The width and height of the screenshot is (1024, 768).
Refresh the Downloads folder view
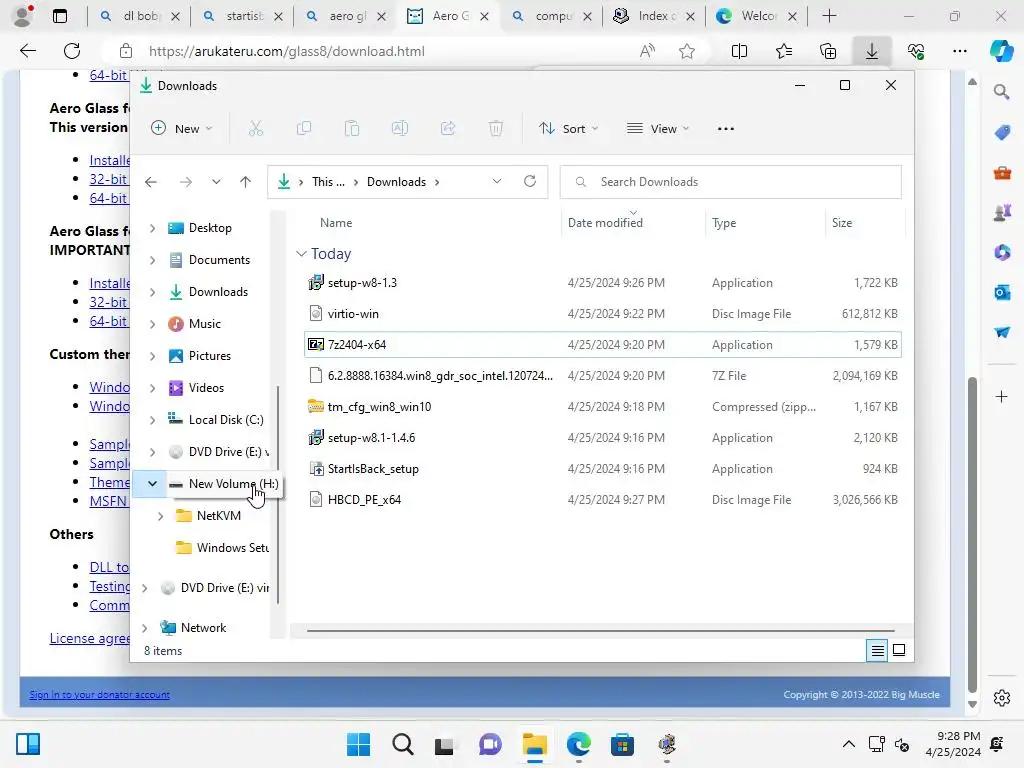click(x=530, y=182)
